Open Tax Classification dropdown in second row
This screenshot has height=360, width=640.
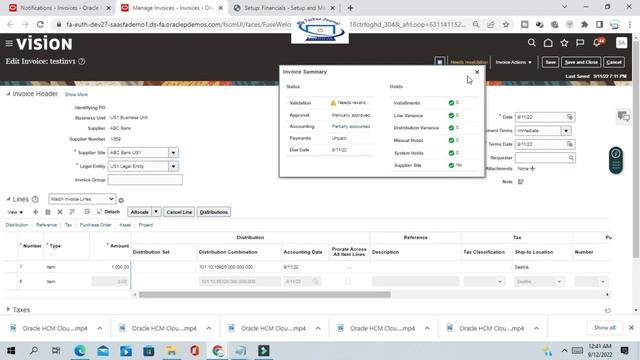pos(500,282)
